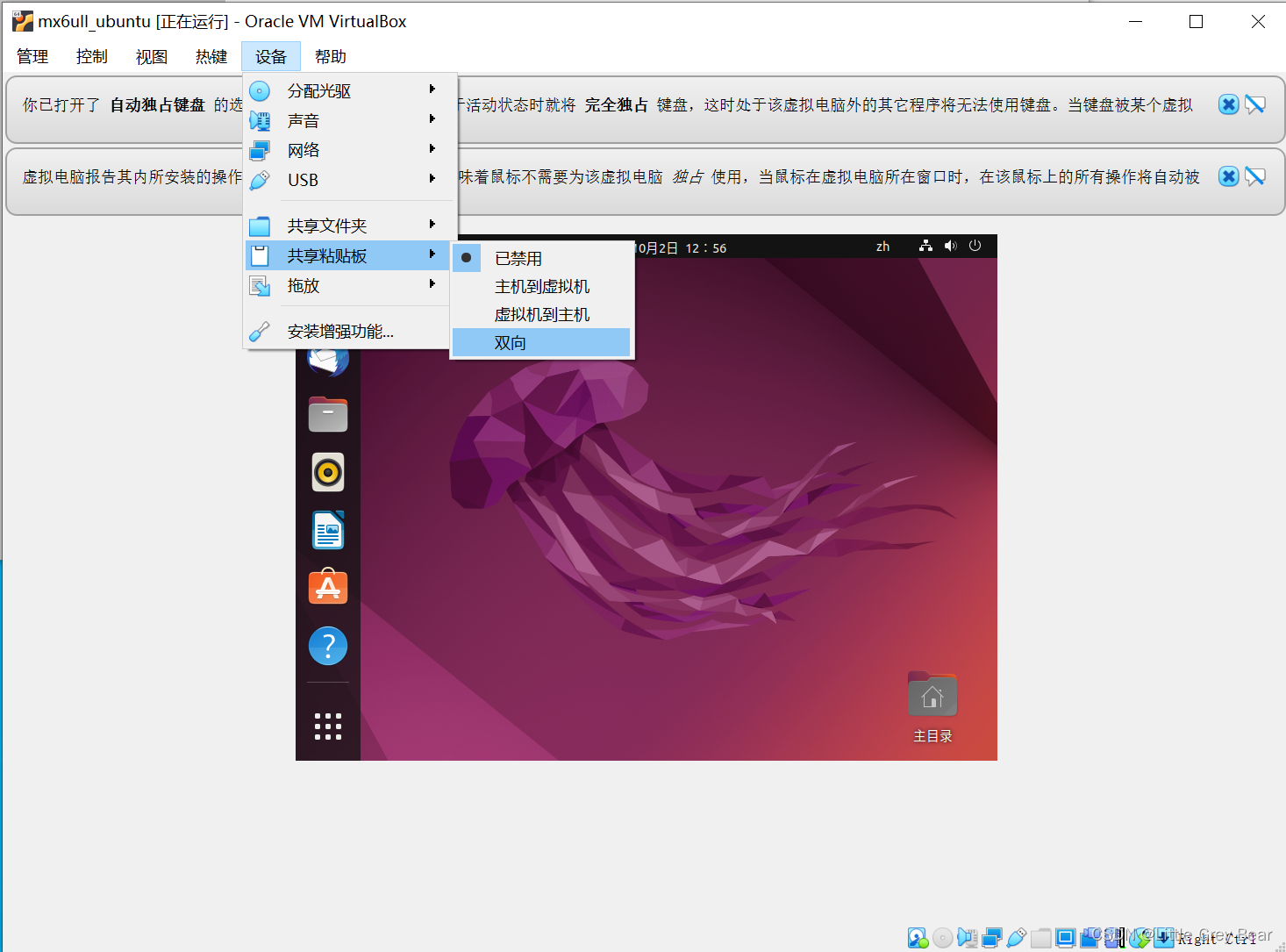The image size is (1286, 952).
Task: Click the Ubuntu volume icon in top bar
Action: [950, 247]
